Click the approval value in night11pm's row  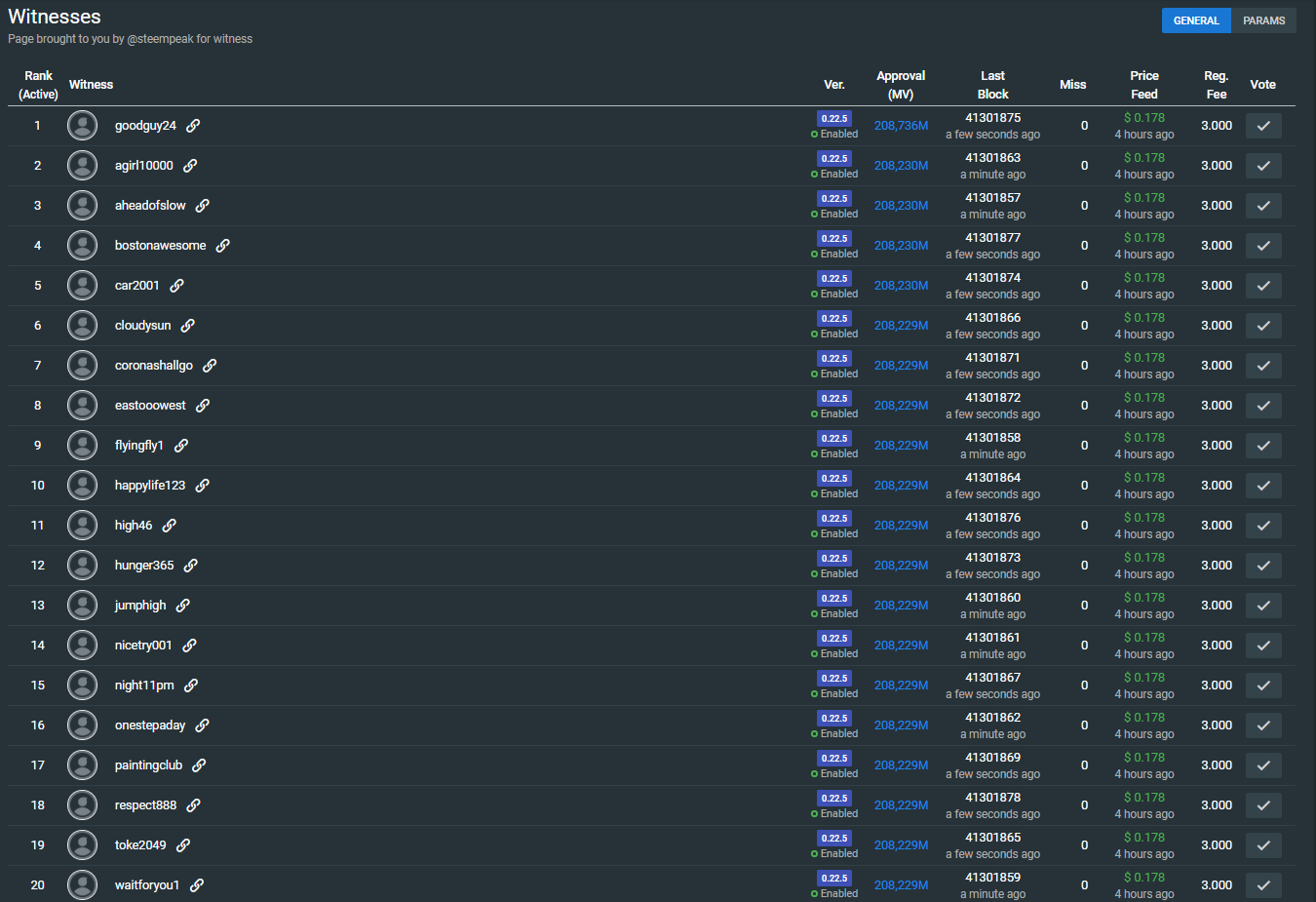[x=901, y=686]
